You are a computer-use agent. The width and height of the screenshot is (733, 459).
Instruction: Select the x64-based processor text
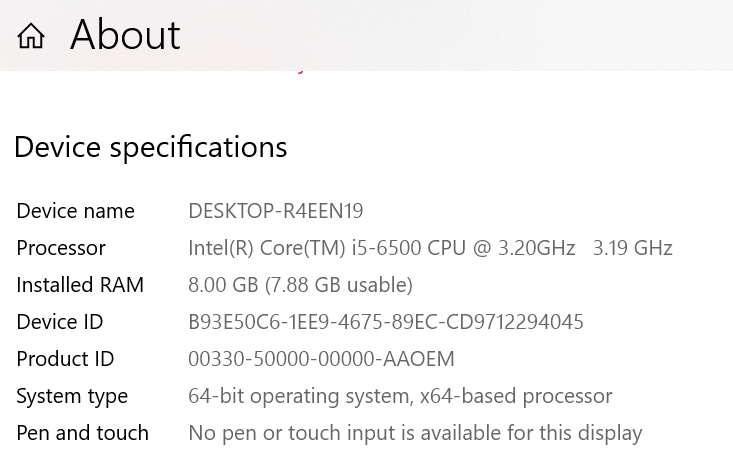tap(516, 397)
